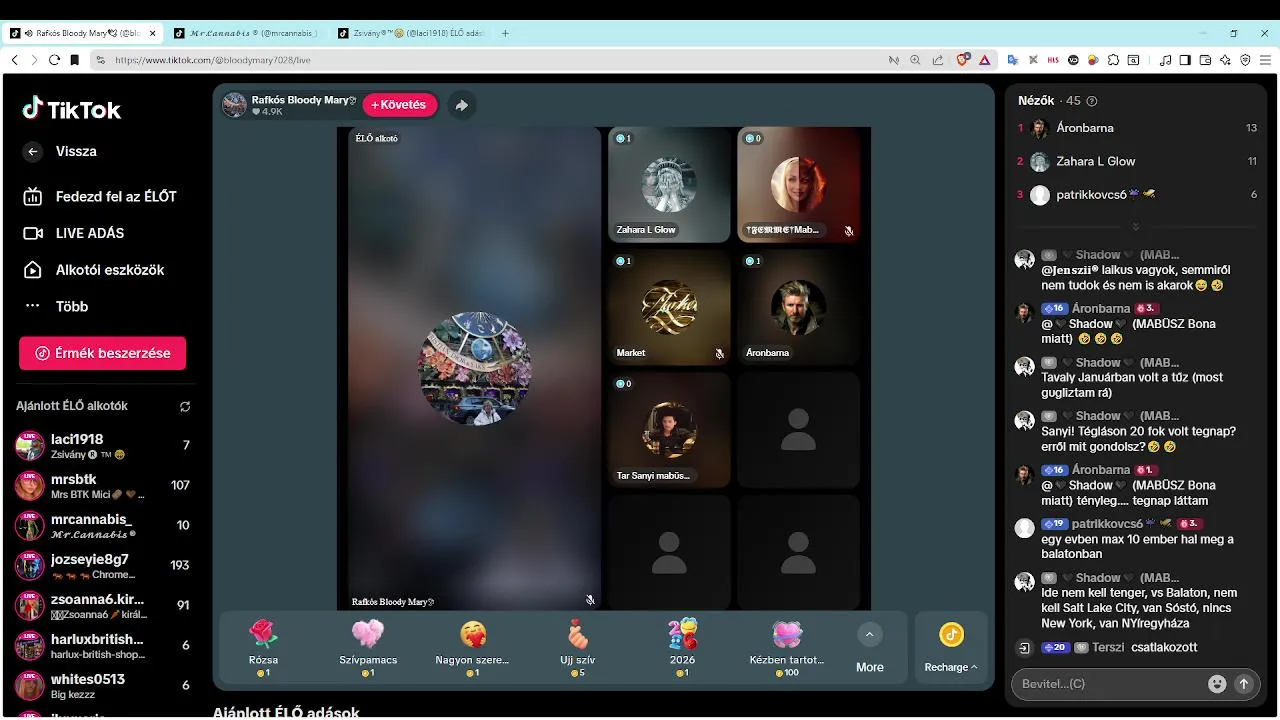Click the share arrow next to Követés

click(x=461, y=105)
